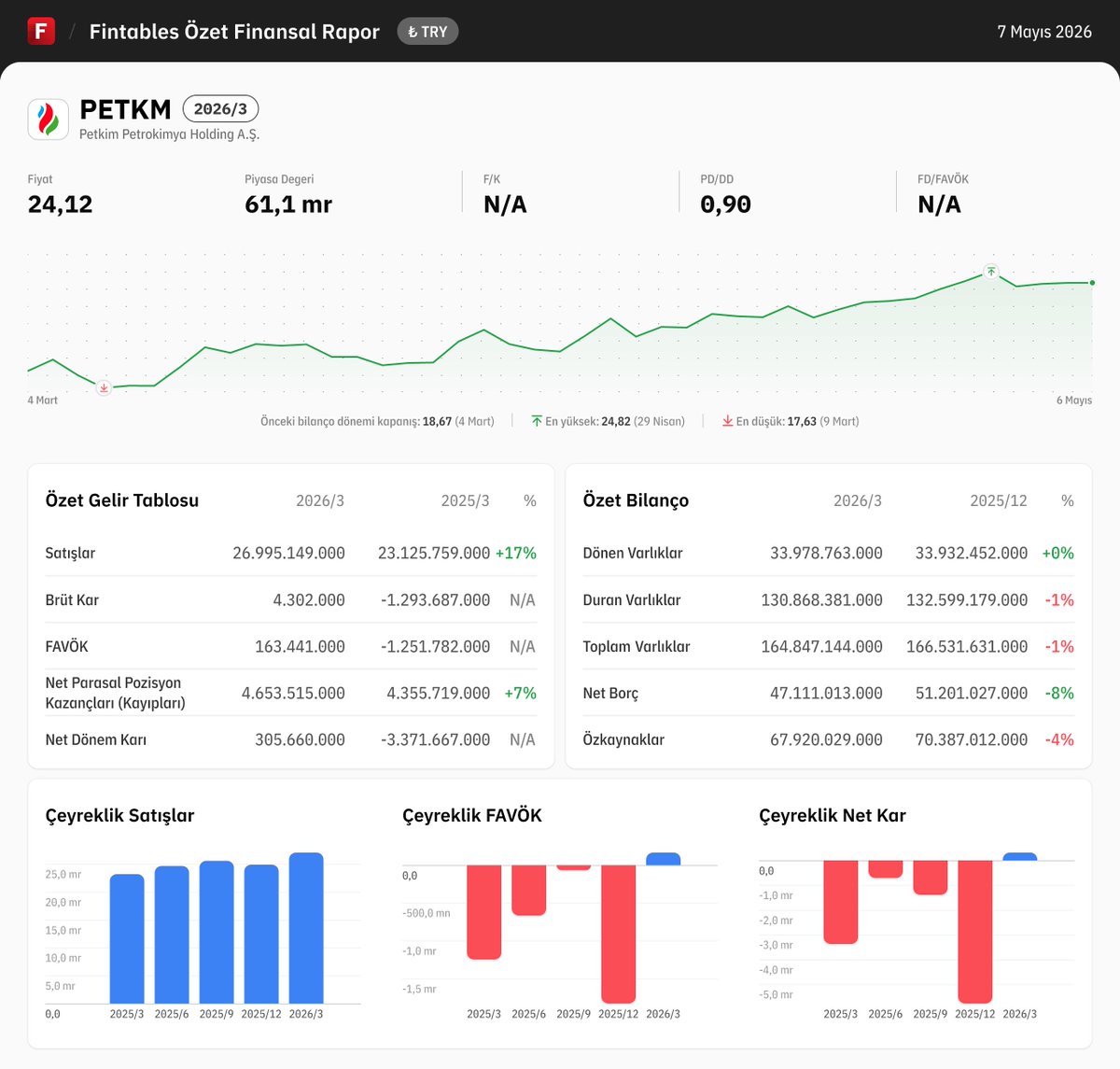
Task: Click Net Parasal Pozisyon change +7%
Action: point(521,693)
